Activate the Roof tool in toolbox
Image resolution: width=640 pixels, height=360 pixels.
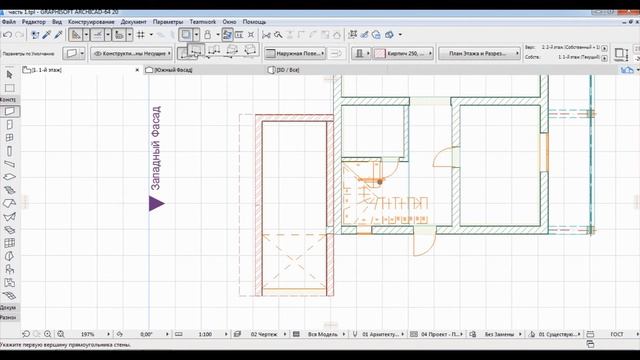tap(9, 203)
